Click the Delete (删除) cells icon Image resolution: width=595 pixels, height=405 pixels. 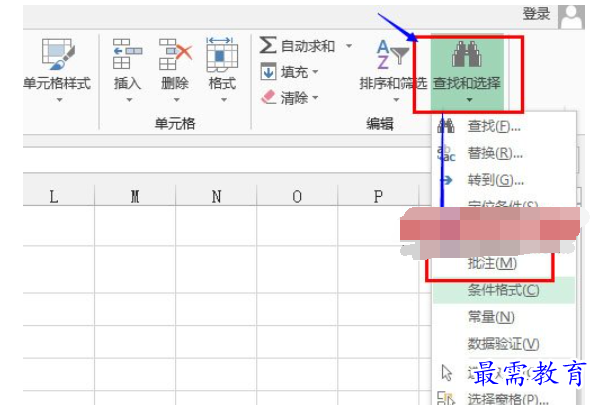click(x=175, y=54)
